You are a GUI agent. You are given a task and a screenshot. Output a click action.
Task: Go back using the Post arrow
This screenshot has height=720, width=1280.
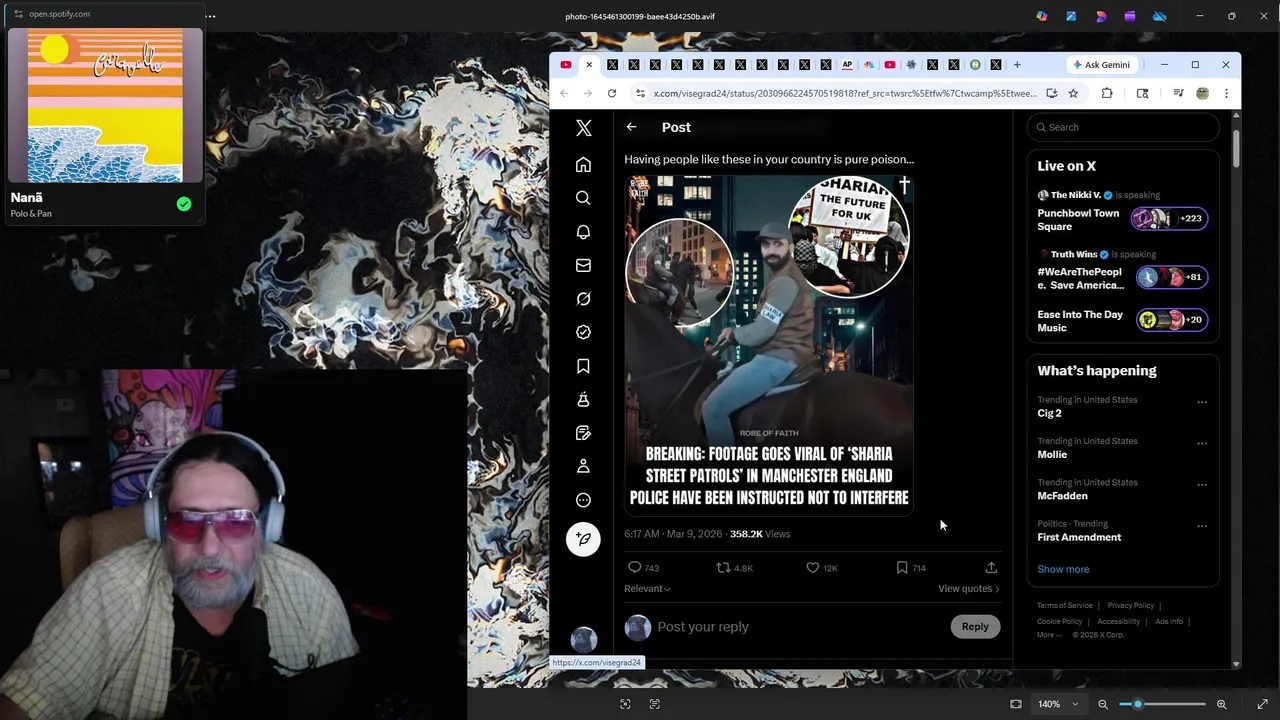click(631, 127)
